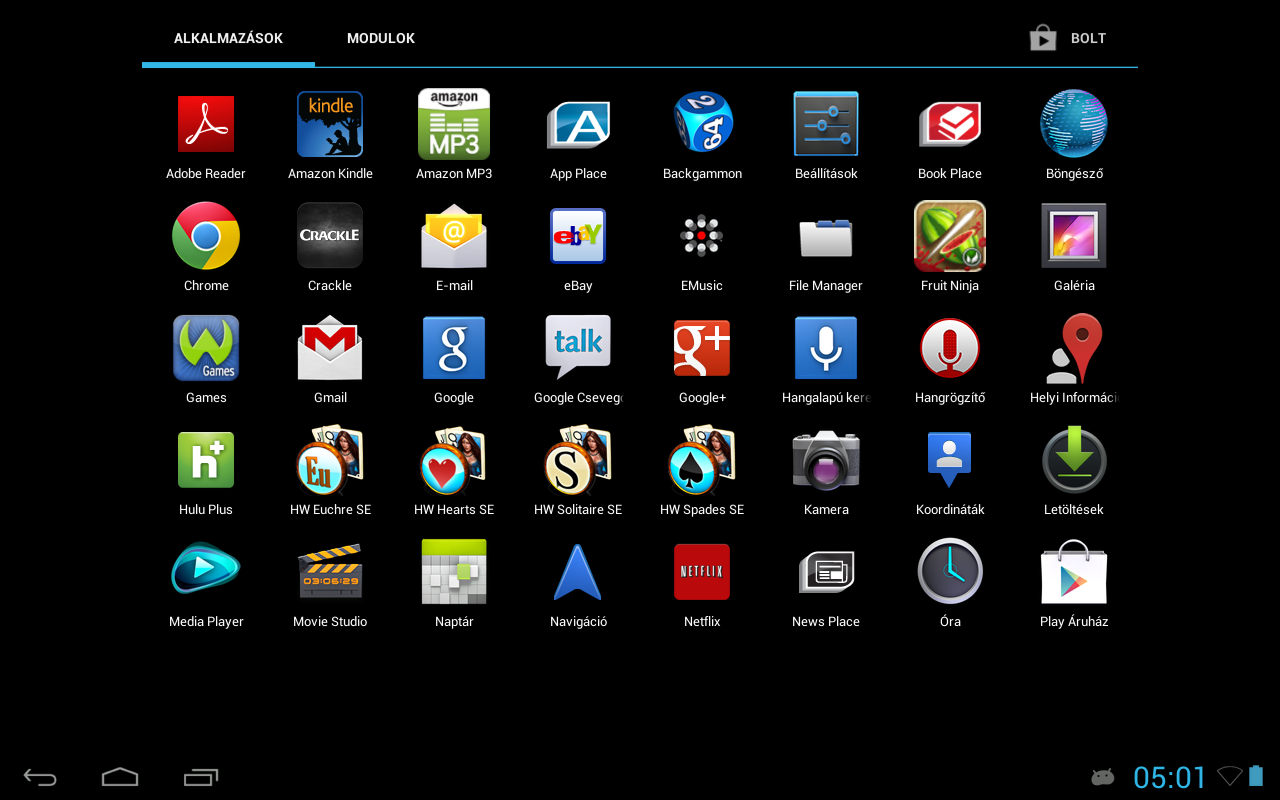Screen dimensions: 1280x800
Task: Tap the 05:01 clock in status bar
Action: pyautogui.click(x=1170, y=777)
